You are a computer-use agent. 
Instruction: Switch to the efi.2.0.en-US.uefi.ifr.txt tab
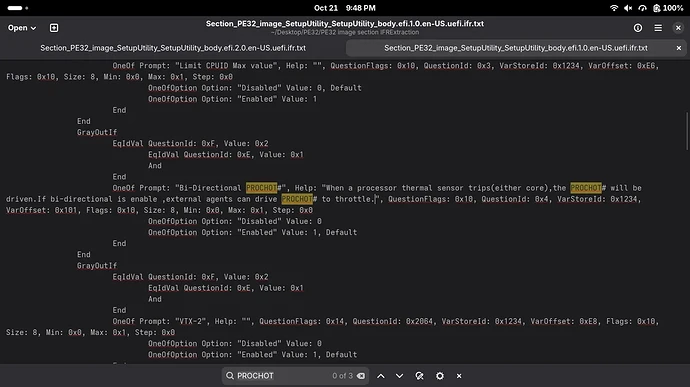tap(173, 48)
